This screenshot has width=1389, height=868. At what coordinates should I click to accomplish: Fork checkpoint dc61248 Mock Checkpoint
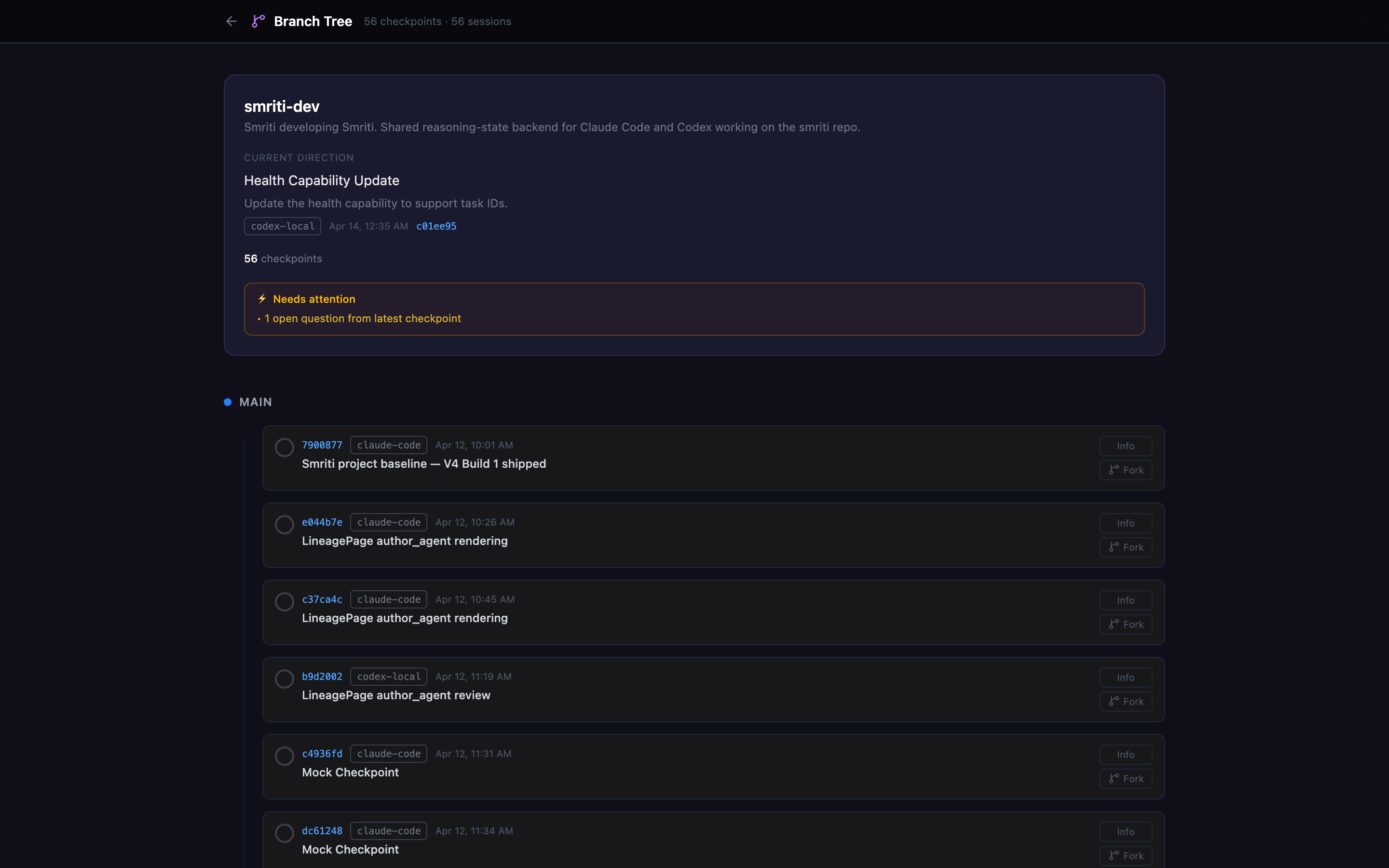[x=1126, y=856]
